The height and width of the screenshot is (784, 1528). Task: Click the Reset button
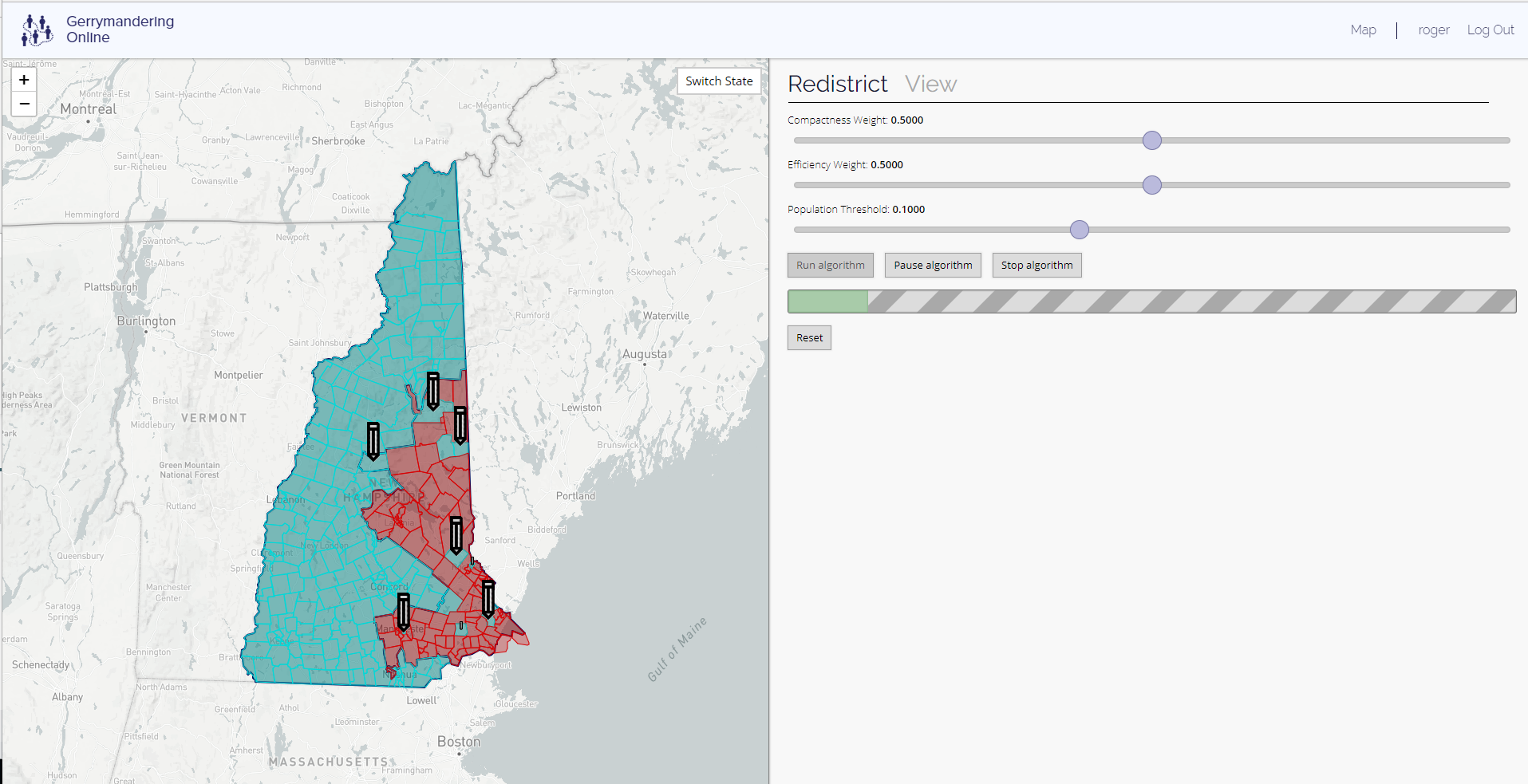click(x=809, y=338)
